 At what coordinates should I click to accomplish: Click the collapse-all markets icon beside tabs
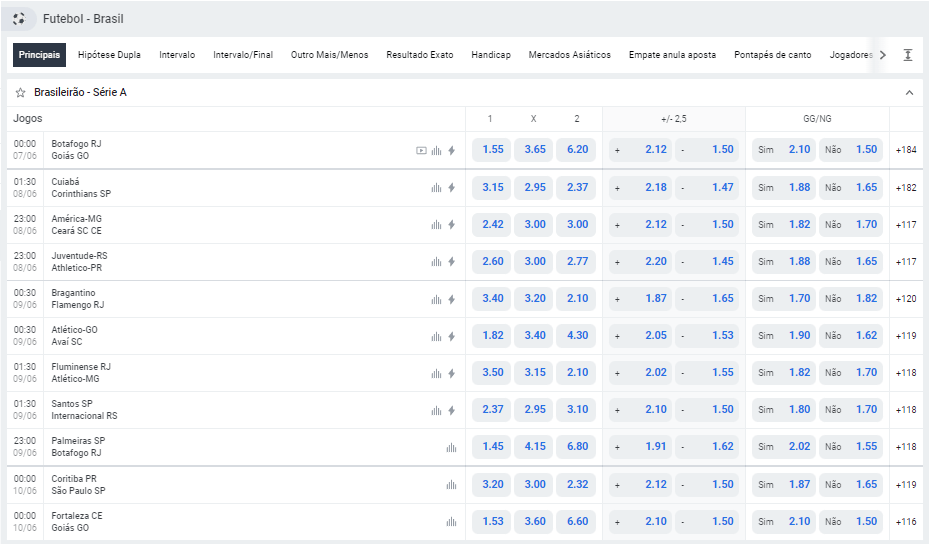point(907,55)
